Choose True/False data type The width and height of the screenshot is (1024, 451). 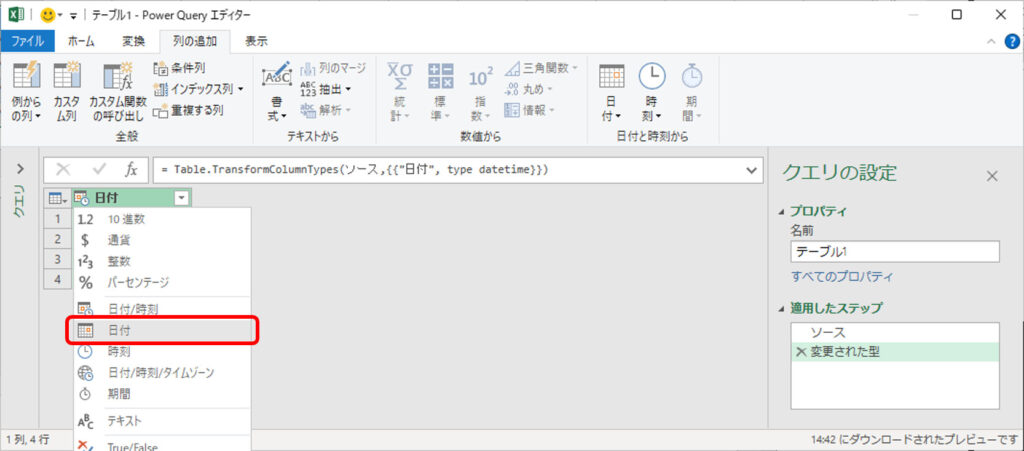point(162,446)
